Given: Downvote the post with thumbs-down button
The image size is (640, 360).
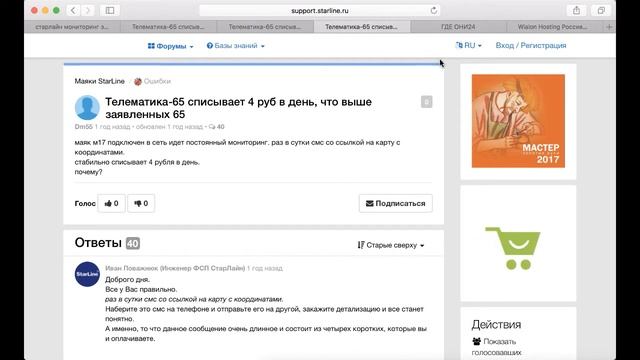Looking at the screenshot, I should 141,203.
